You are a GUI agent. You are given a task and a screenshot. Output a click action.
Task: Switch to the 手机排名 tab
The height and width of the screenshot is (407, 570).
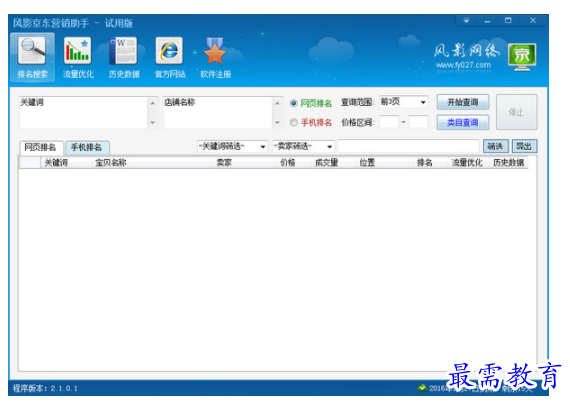[87, 147]
